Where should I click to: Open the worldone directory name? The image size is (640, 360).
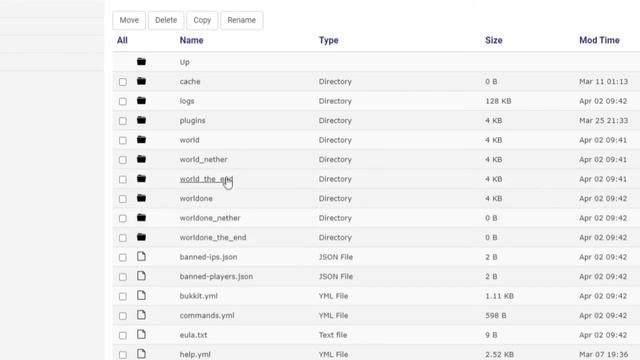click(196, 198)
